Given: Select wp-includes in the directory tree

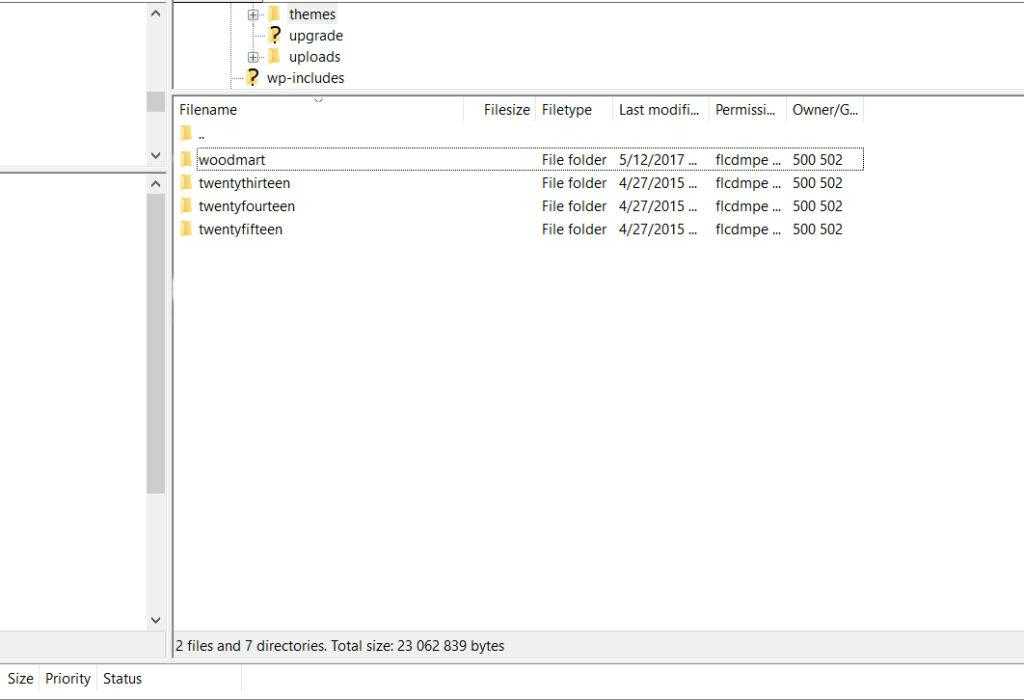Looking at the screenshot, I should coord(305,78).
